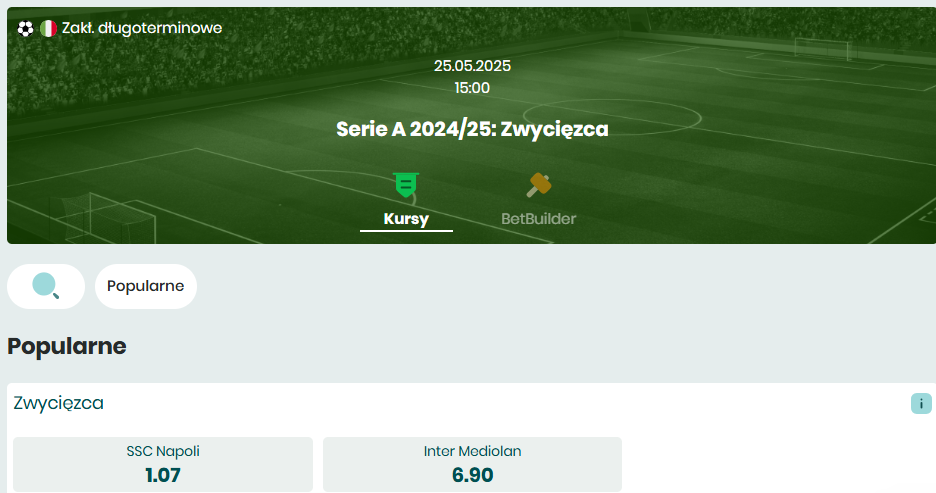Click the green Kursy odds icon
This screenshot has width=936, height=493.
coord(406,185)
